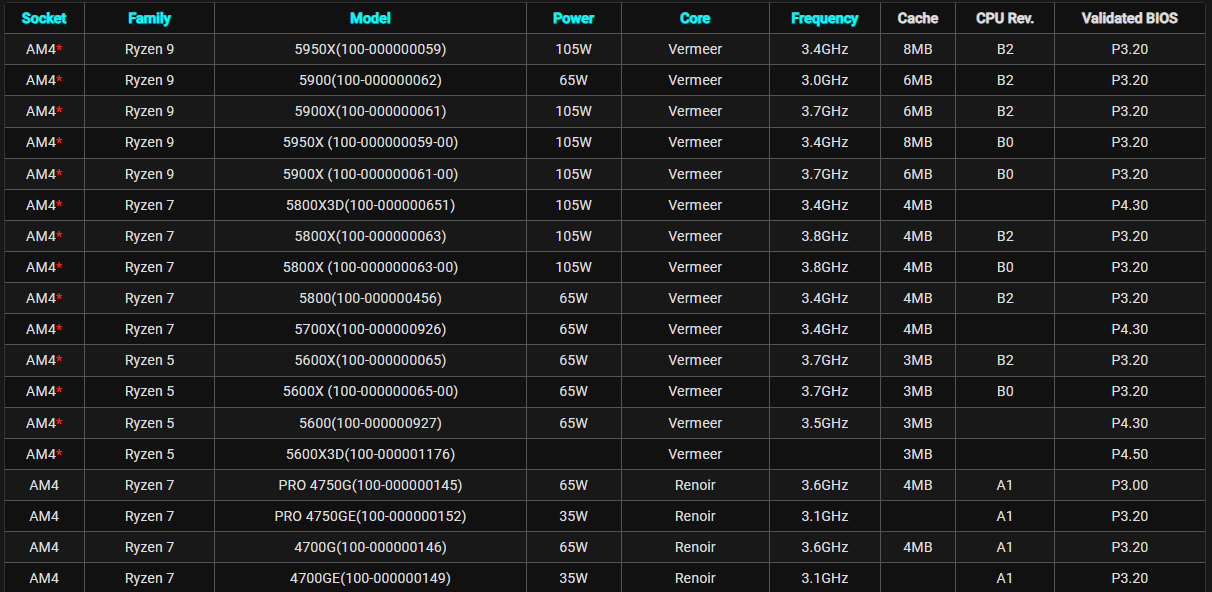
Task: Click 8MB cache in the 5950X(100-000000059) row
Action: 918,49
